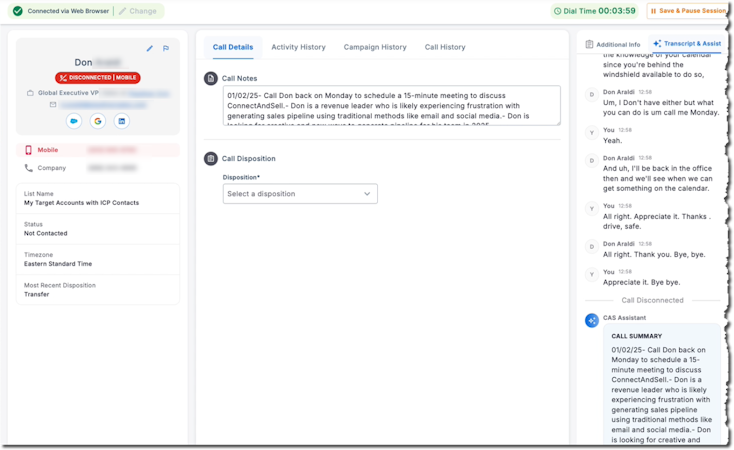Click the red Mobile phone icon

[x=29, y=150]
